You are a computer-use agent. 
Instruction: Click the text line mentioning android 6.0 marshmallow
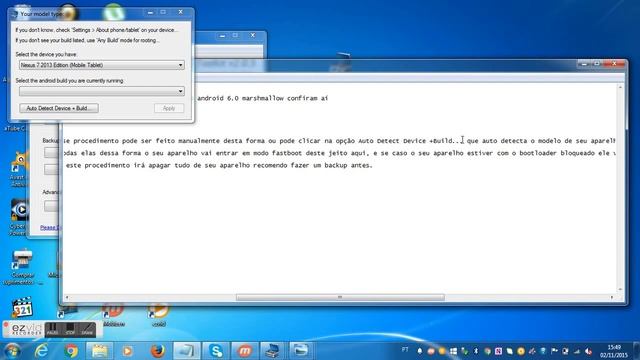[x=262, y=98]
